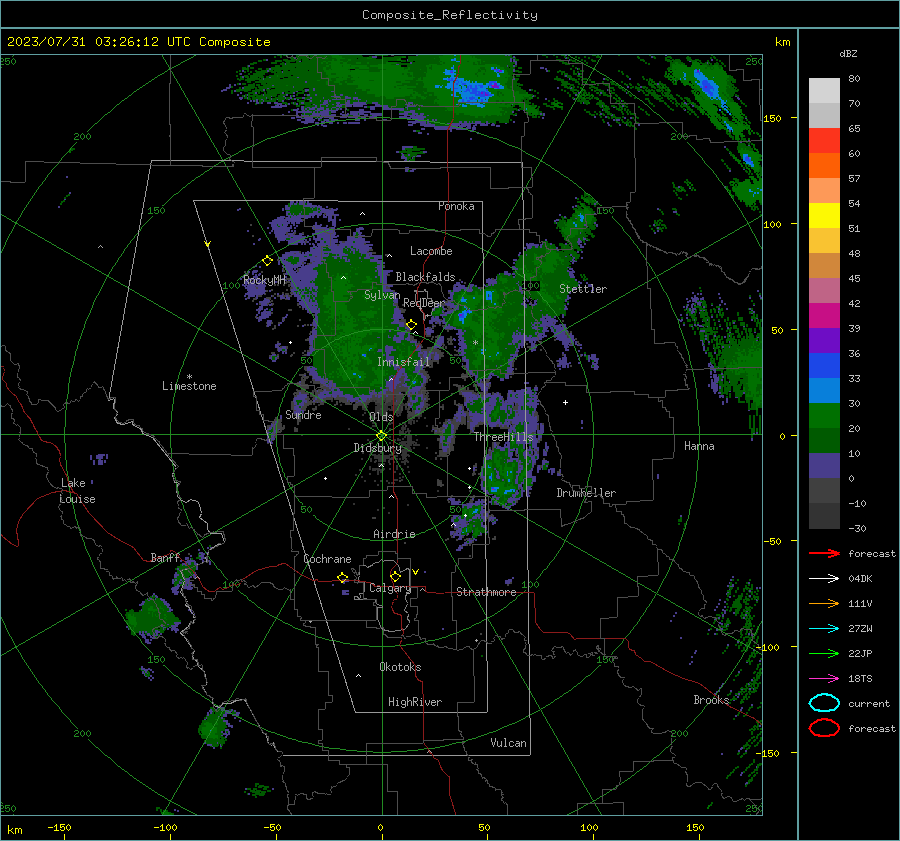Image resolution: width=900 pixels, height=841 pixels.
Task: Select the bright green 20-30 dBZ swatch
Action: pyautogui.click(x=824, y=416)
